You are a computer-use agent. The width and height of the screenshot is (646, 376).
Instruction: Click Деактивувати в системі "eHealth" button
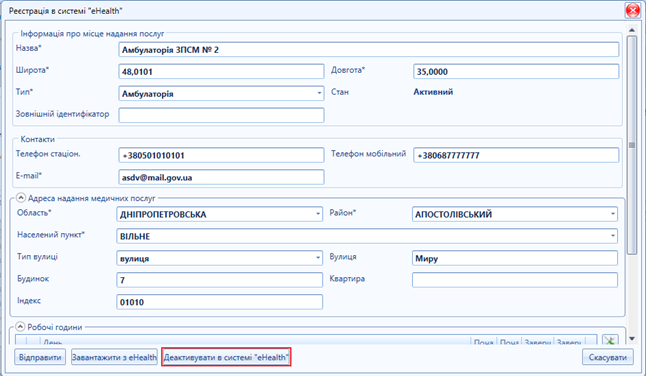[226, 357]
